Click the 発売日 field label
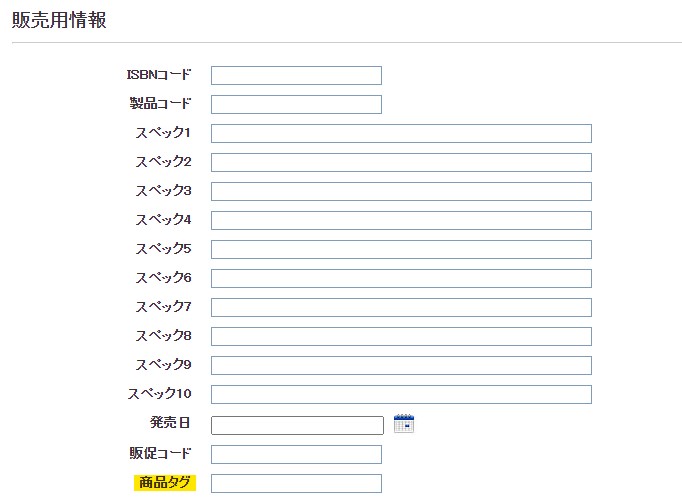 [170, 424]
